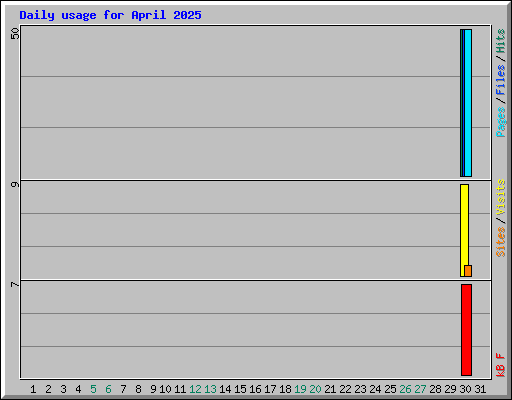Click the orange Sites legend label

pos(500,242)
